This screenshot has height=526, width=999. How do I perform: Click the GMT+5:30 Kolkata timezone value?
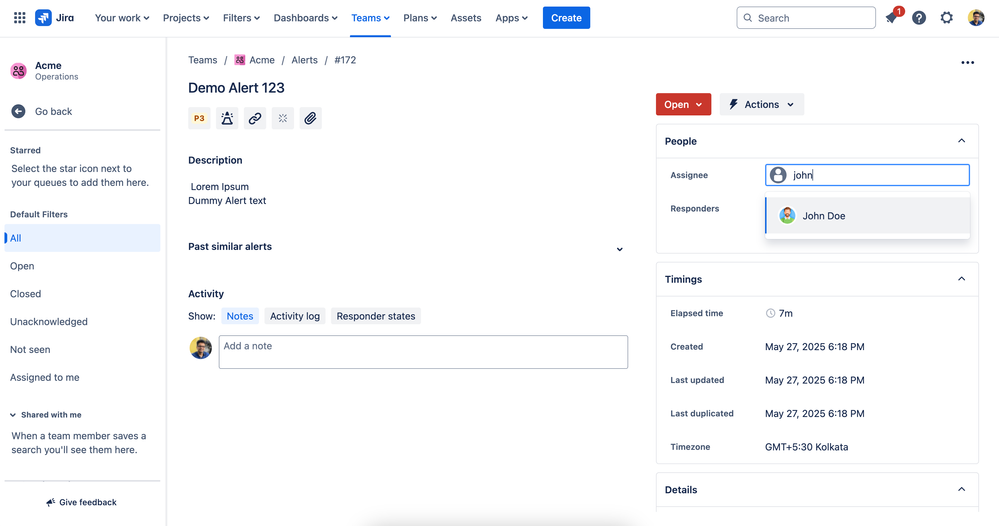click(807, 447)
